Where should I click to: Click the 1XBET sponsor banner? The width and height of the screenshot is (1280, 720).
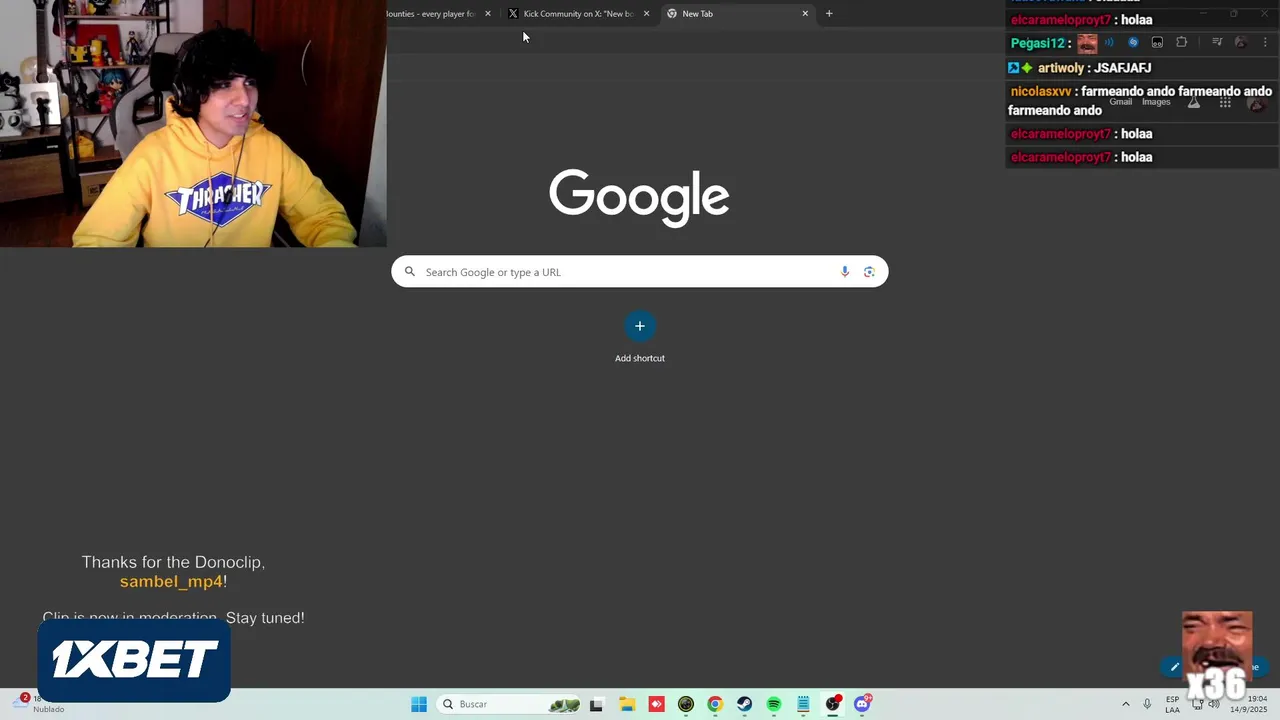coord(134,660)
